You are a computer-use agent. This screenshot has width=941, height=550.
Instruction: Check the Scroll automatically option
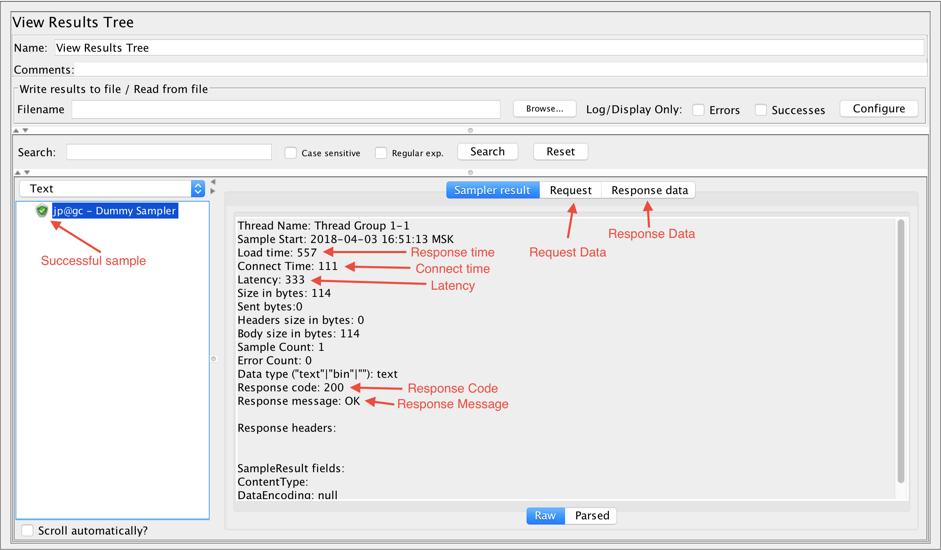coord(27,530)
